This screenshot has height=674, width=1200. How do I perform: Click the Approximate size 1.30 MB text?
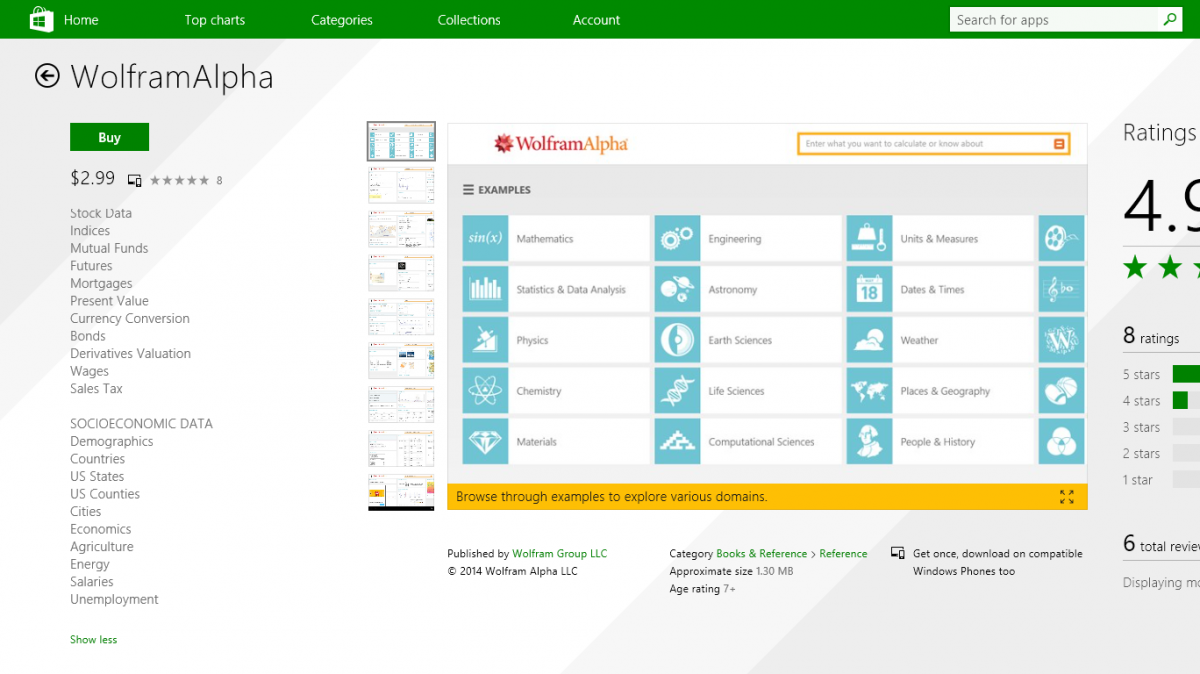[731, 571]
